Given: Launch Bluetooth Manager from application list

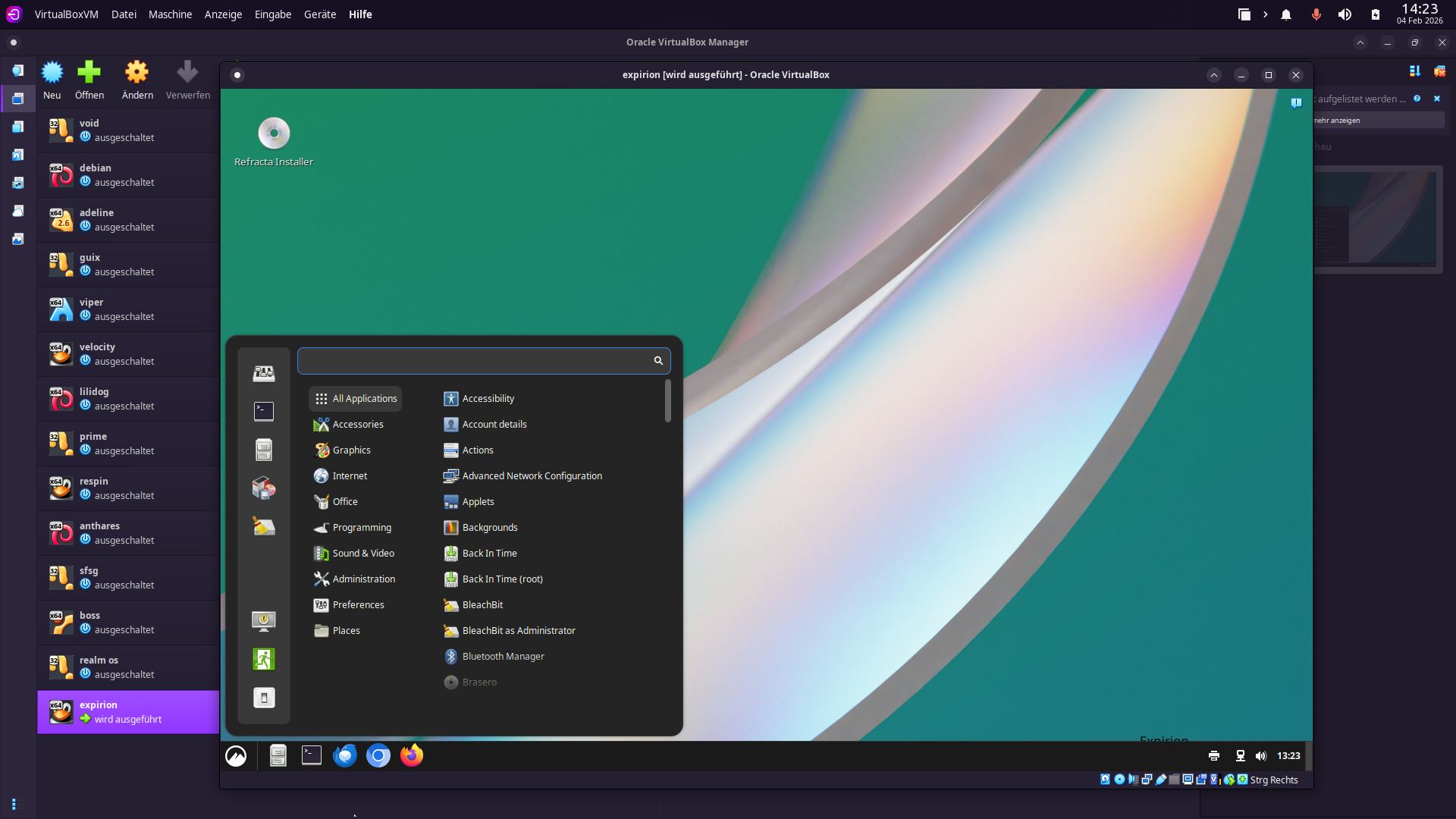Looking at the screenshot, I should coord(503,656).
